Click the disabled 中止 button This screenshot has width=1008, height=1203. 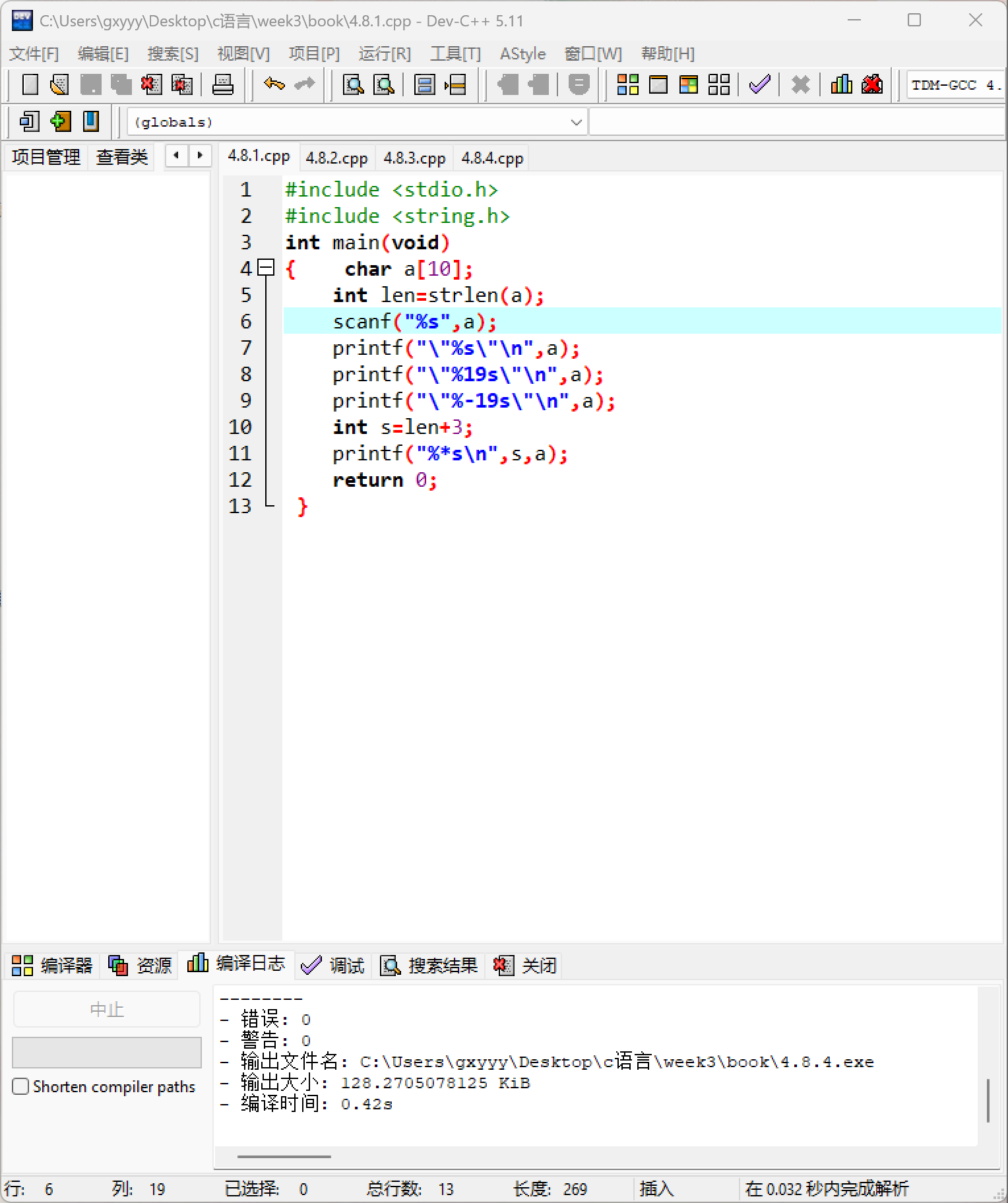107,1009
